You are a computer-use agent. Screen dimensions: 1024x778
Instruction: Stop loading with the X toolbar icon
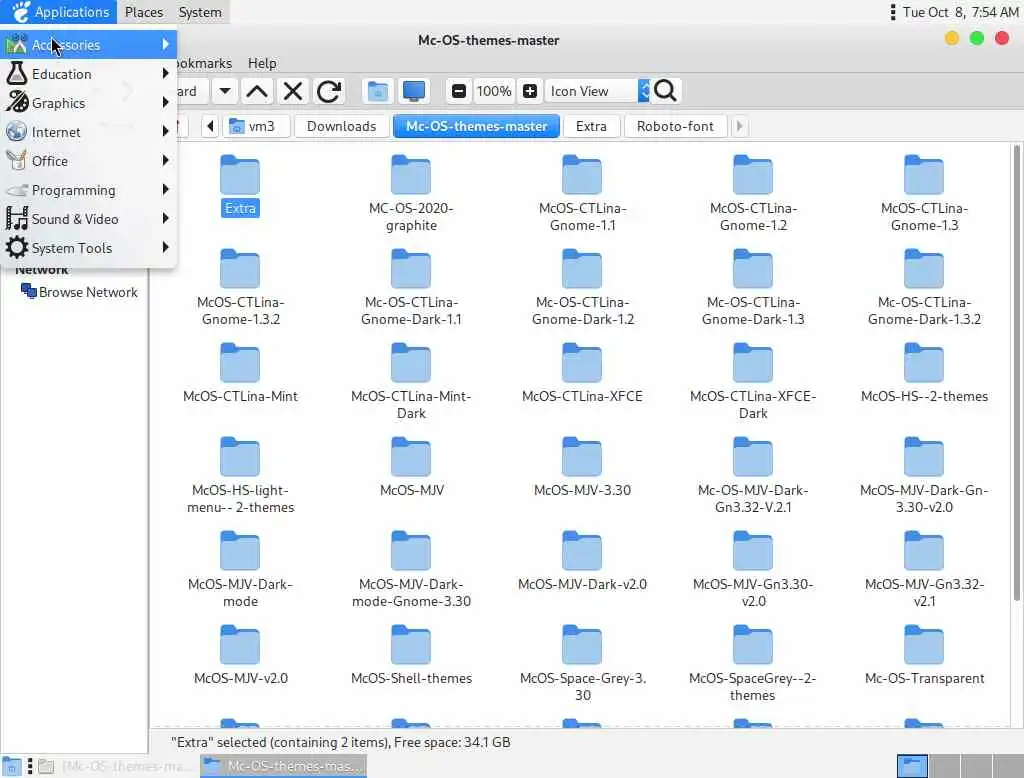pyautogui.click(x=293, y=91)
